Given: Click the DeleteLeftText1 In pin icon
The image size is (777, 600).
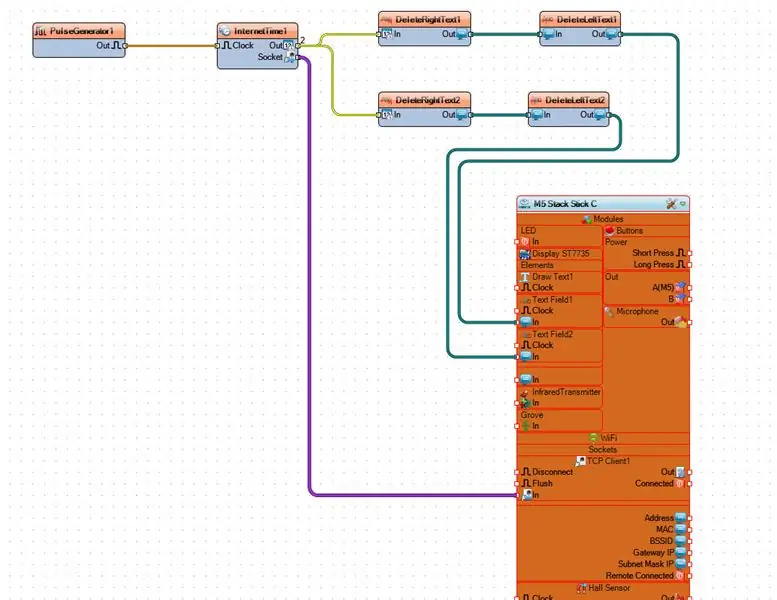Looking at the screenshot, I should [549, 34].
